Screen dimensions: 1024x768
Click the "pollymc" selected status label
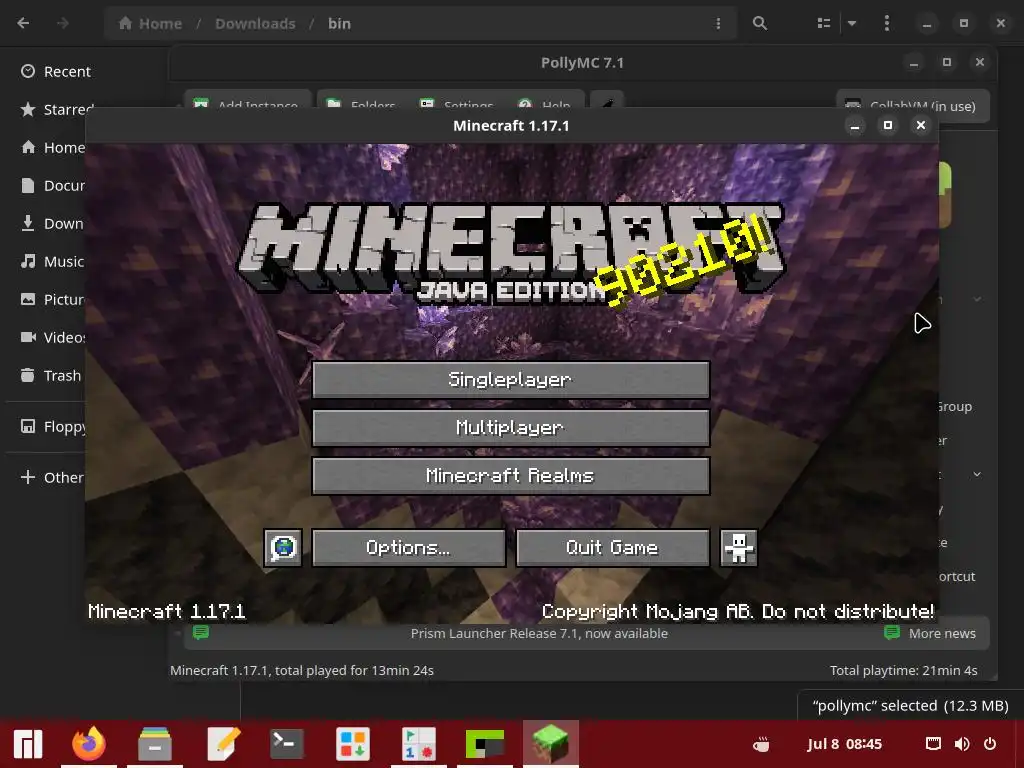tap(910, 706)
